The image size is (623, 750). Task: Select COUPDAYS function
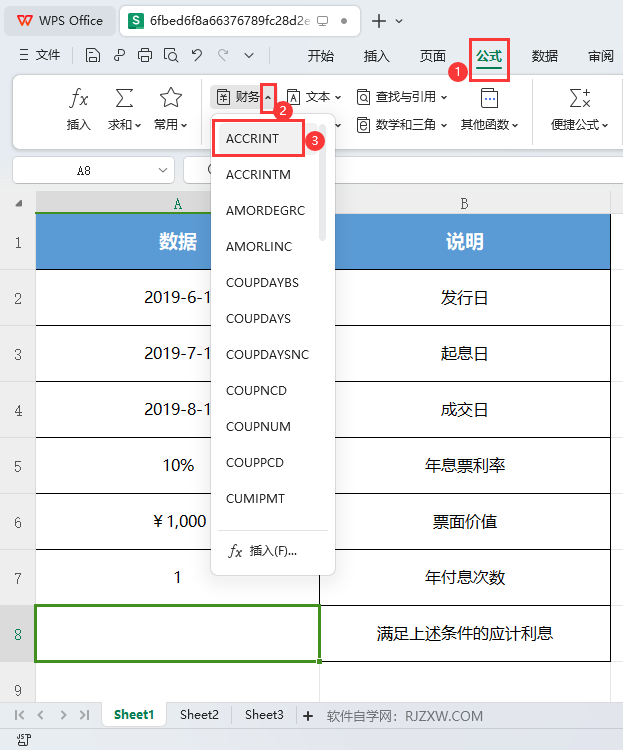point(258,319)
